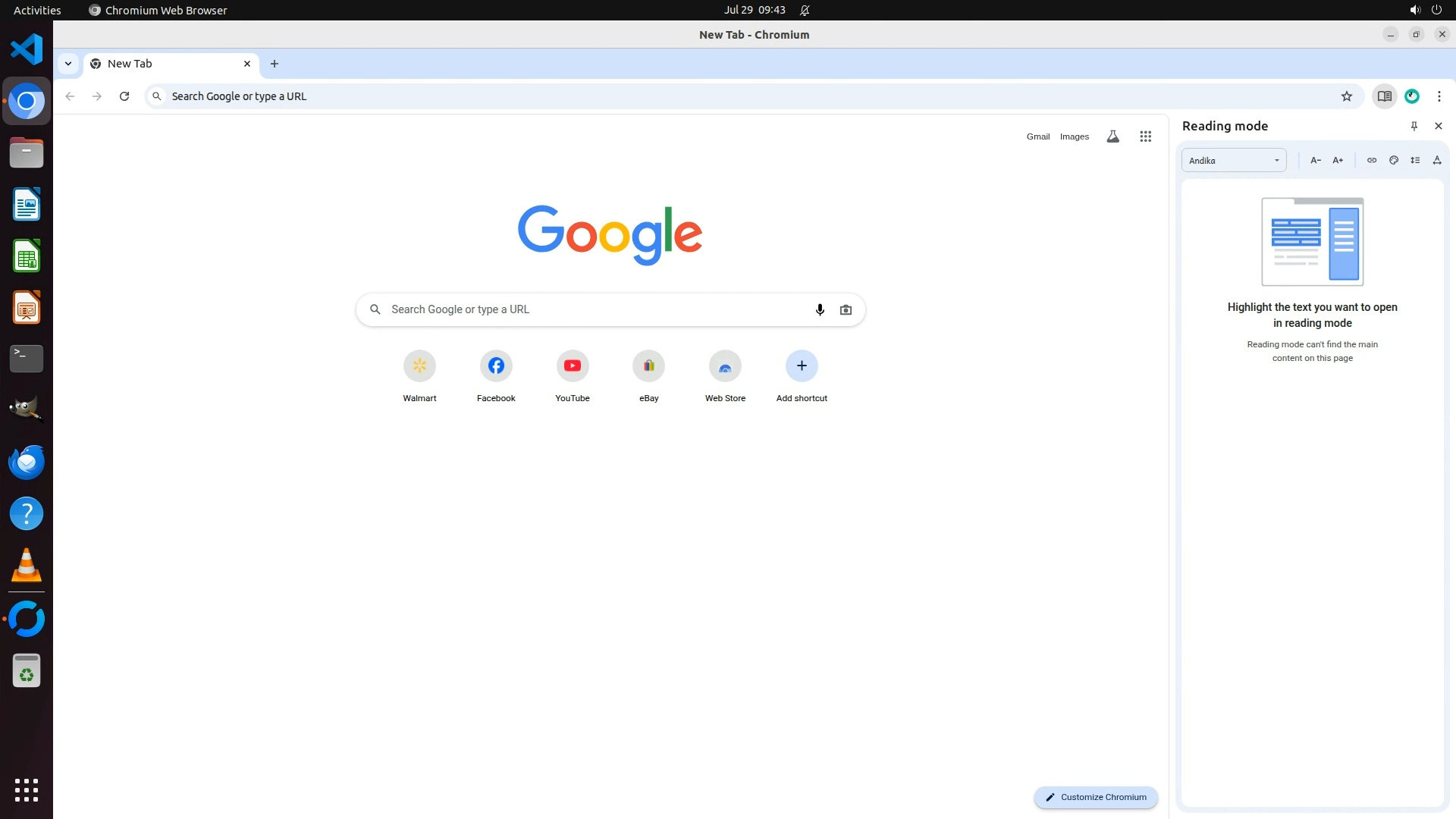Toggle links in reading mode
Screen dimensions: 1456x819
tap(1371, 160)
